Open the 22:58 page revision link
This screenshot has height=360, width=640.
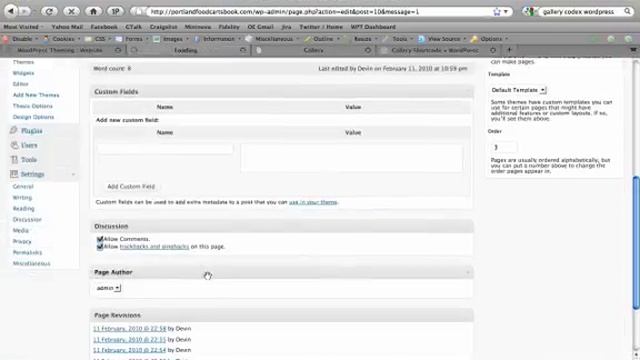(x=129, y=329)
